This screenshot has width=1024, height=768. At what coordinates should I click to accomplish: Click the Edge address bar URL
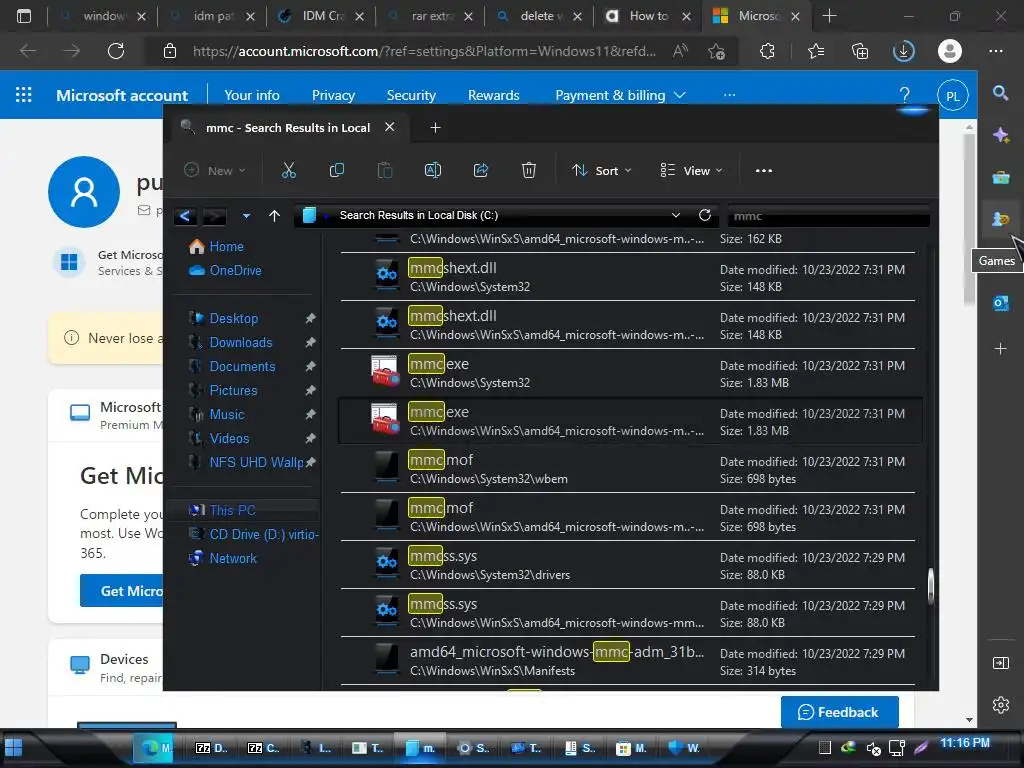tap(424, 51)
